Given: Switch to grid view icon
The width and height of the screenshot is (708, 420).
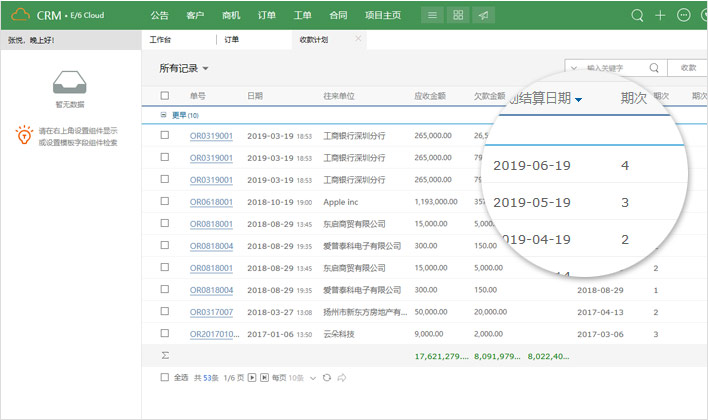Looking at the screenshot, I should (x=457, y=15).
